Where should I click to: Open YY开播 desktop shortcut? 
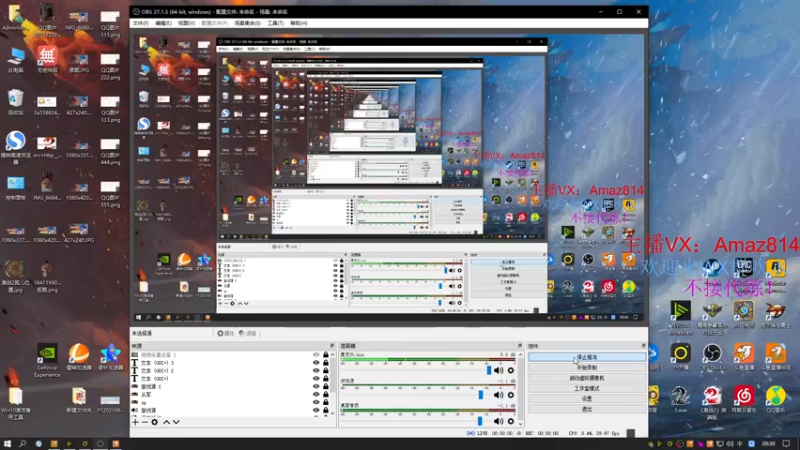(x=681, y=357)
